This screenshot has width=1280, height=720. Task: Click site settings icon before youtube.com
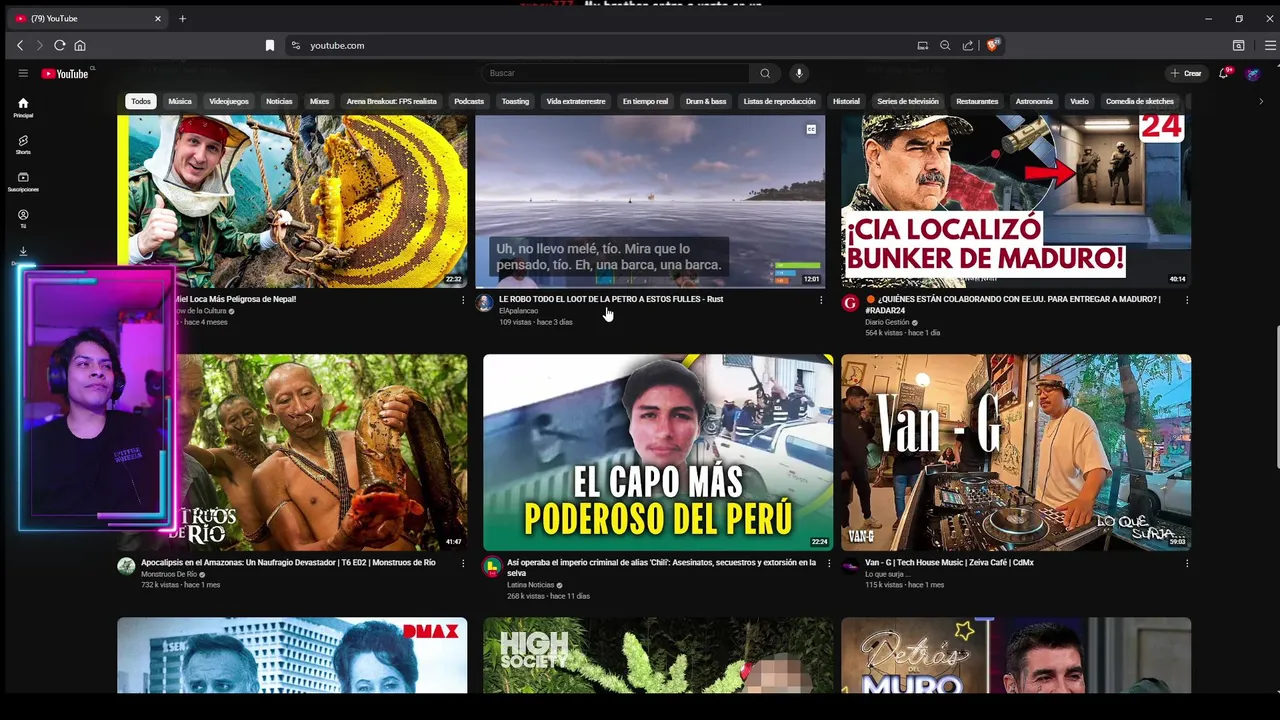pyautogui.click(x=295, y=45)
